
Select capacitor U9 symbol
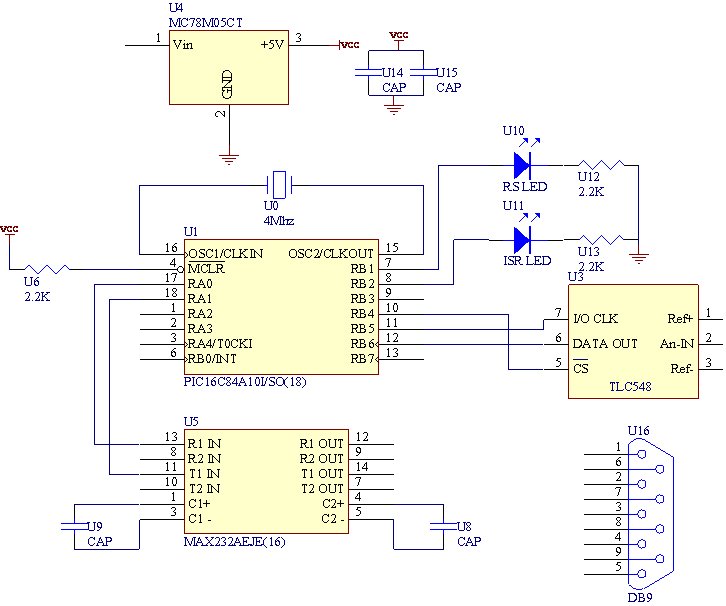[75, 526]
